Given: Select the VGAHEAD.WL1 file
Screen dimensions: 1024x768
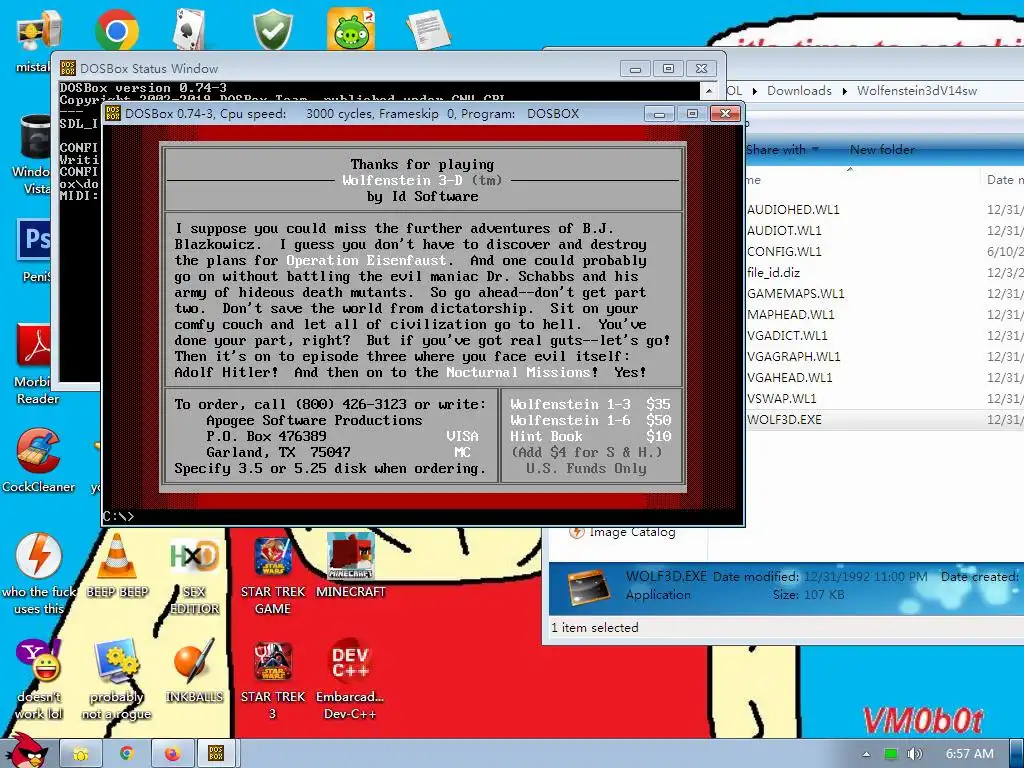Looking at the screenshot, I should pos(790,377).
